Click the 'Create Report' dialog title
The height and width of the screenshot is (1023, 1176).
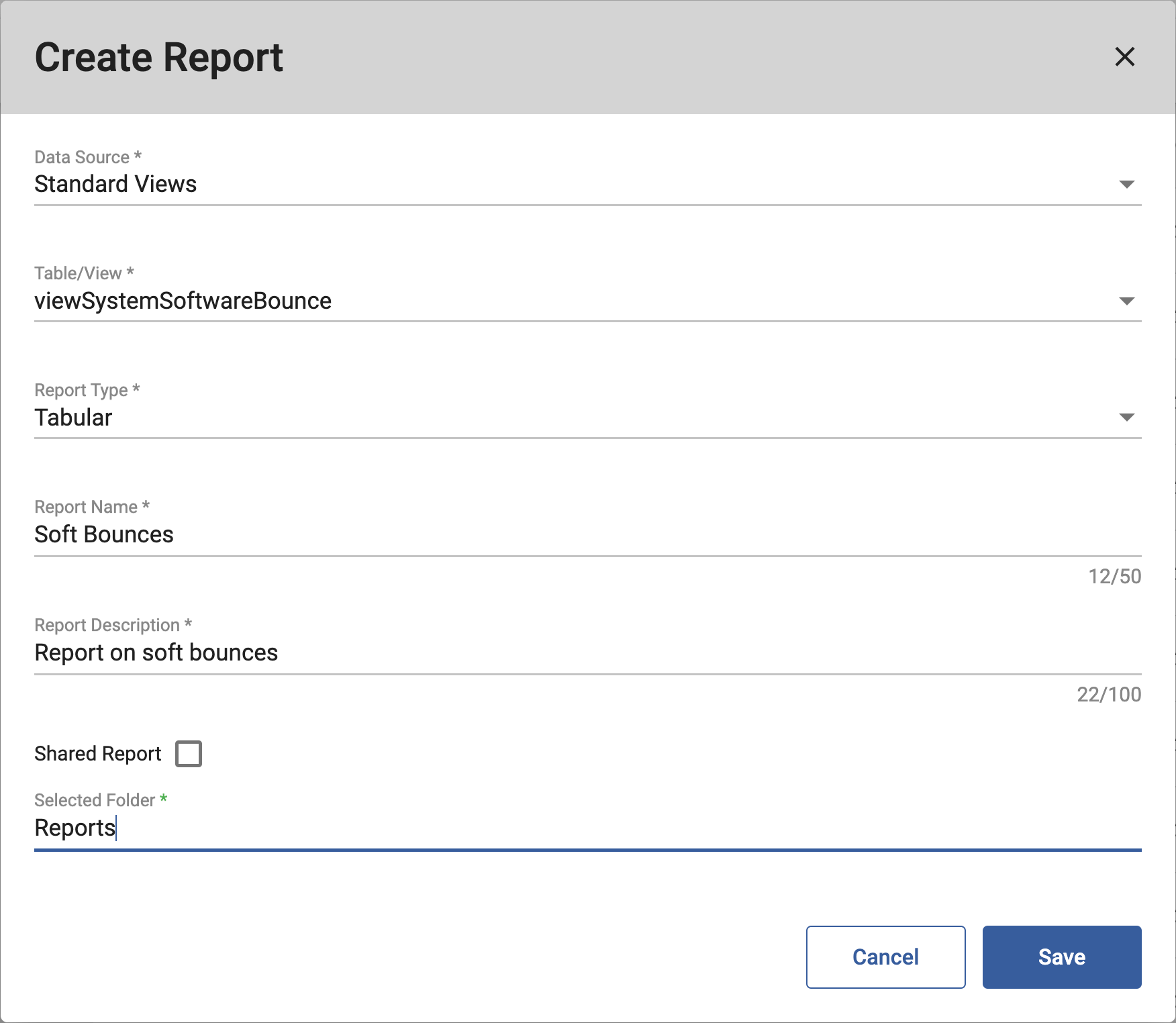point(159,58)
